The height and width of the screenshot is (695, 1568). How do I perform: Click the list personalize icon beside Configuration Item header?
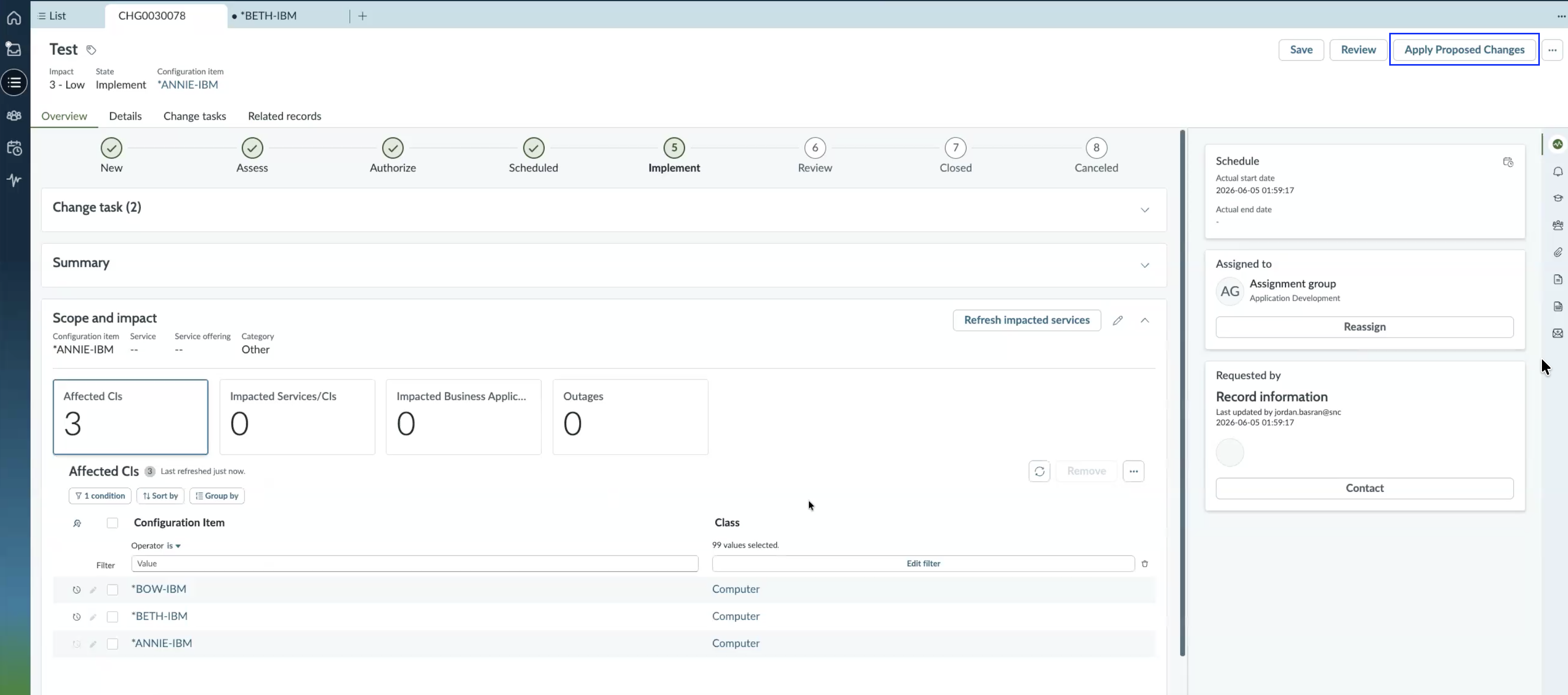click(x=77, y=523)
